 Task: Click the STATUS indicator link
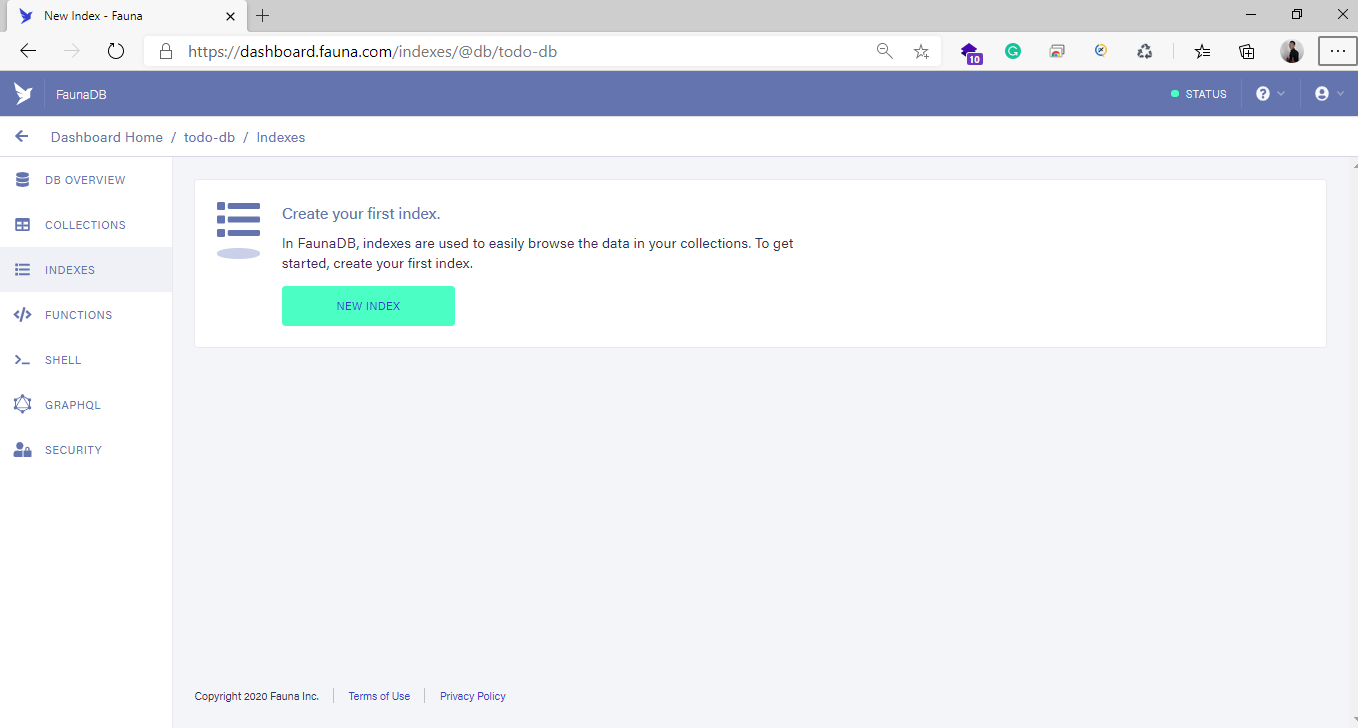point(1199,94)
